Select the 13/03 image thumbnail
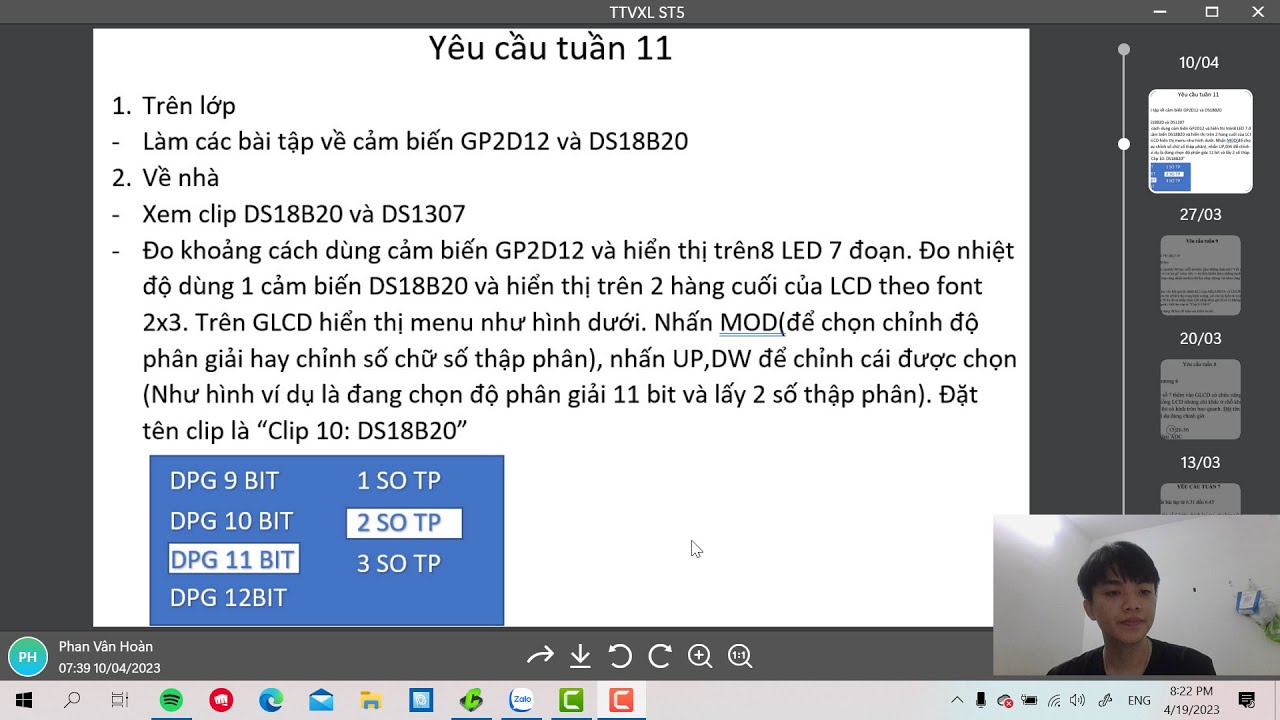1280x720 pixels. click(x=1200, y=500)
